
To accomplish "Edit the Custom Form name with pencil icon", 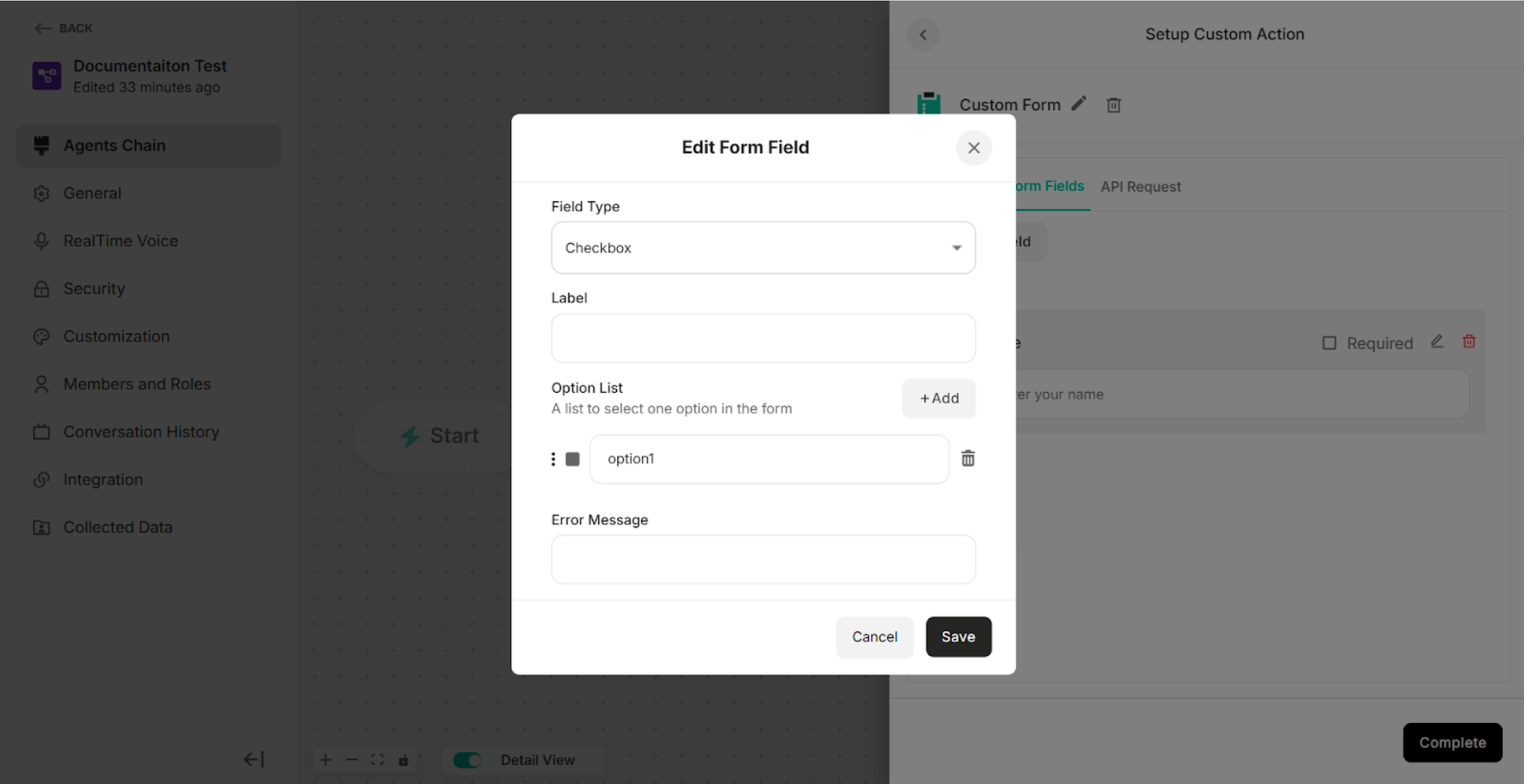I will [x=1079, y=103].
